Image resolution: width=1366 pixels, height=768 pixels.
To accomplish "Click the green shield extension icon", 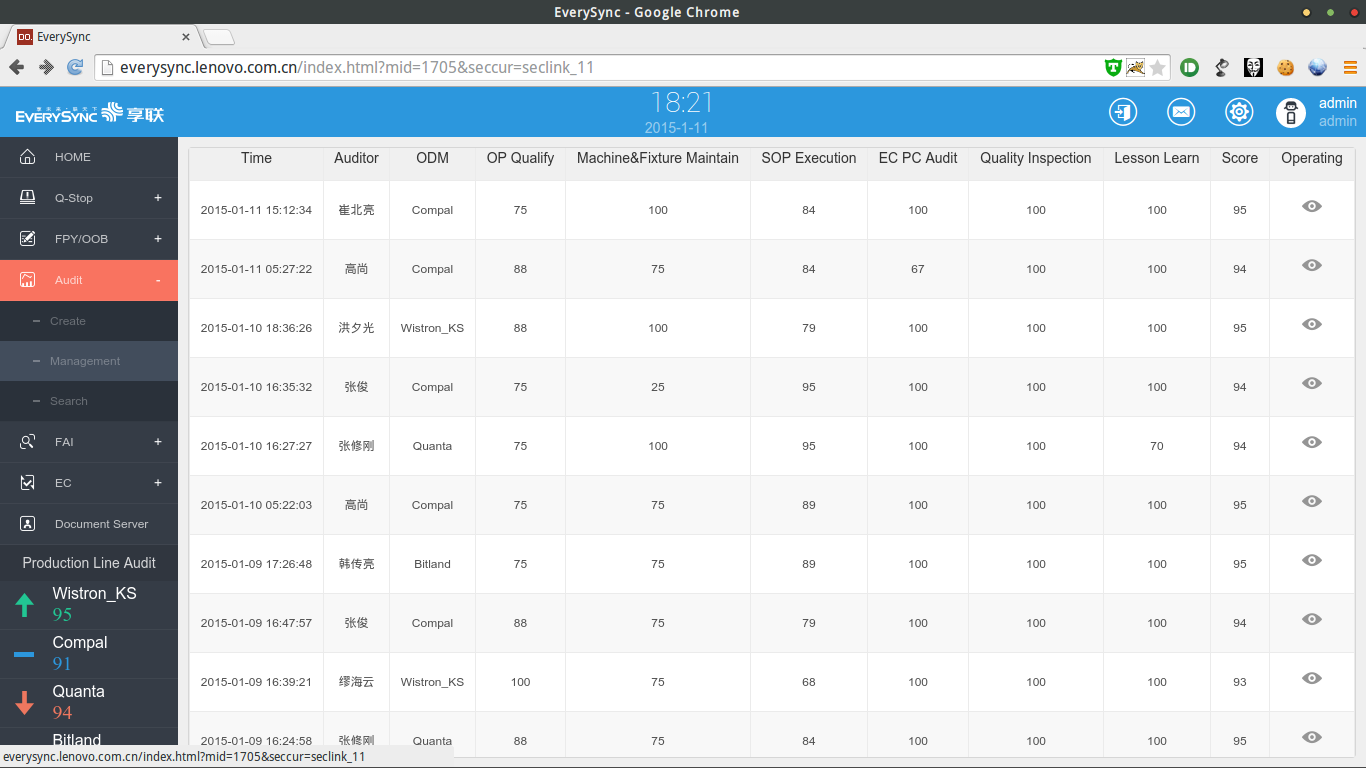I will click(x=1113, y=68).
